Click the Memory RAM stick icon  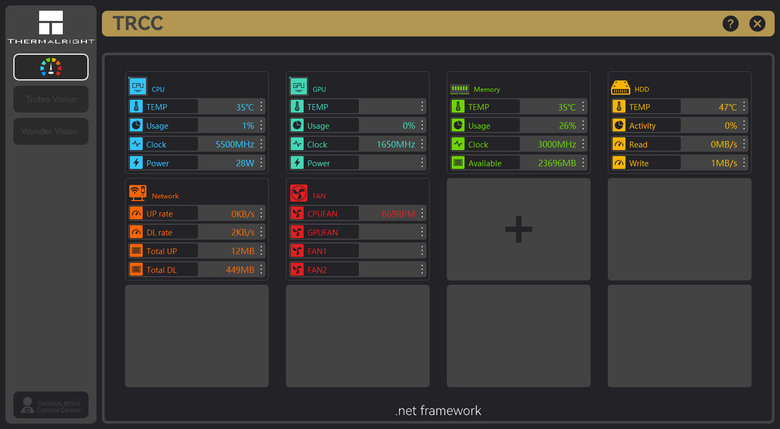(459, 89)
